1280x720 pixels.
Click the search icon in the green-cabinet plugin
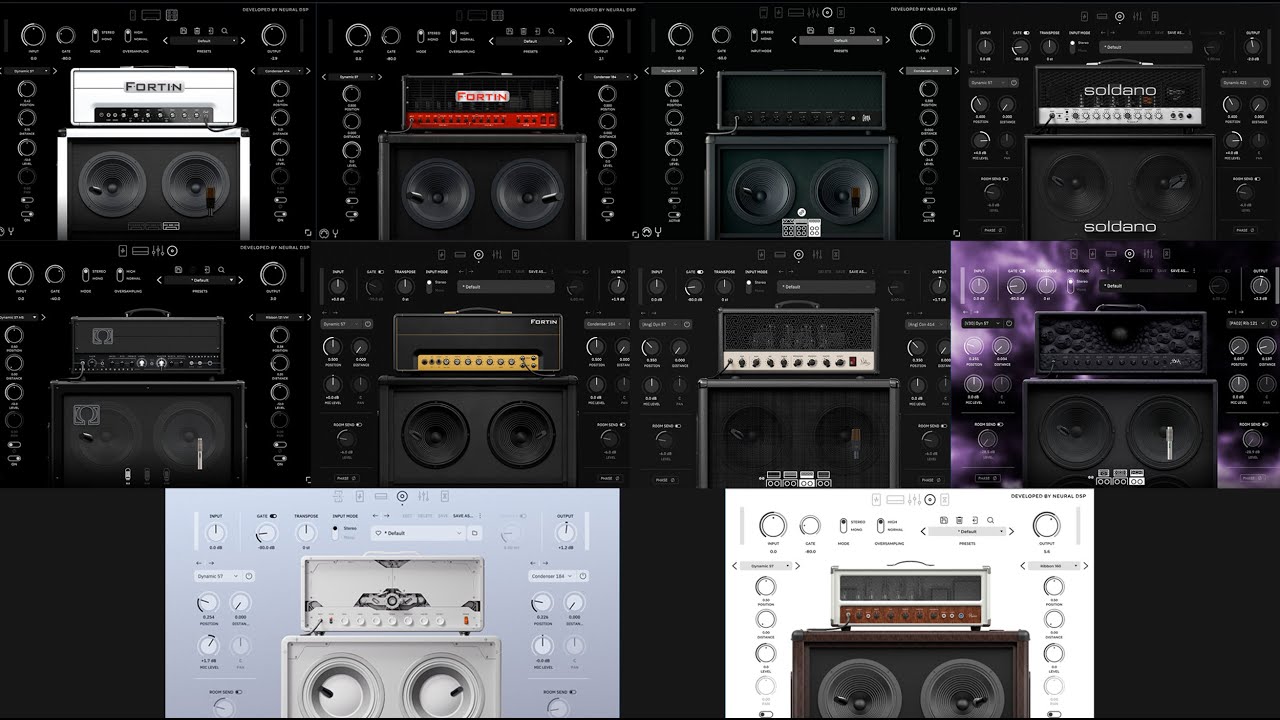click(x=872, y=30)
